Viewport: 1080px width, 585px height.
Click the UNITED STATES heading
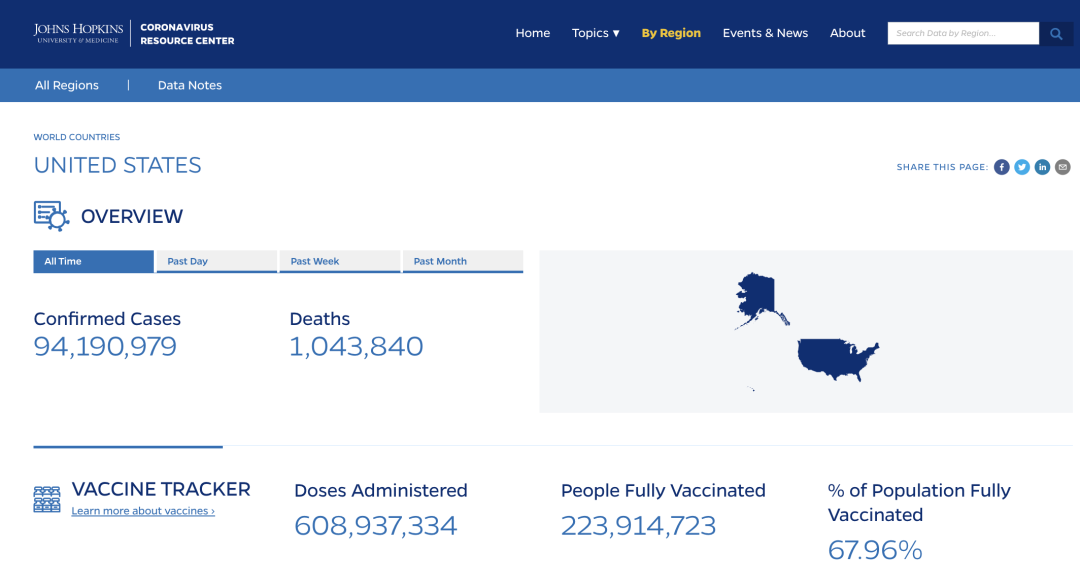click(117, 165)
